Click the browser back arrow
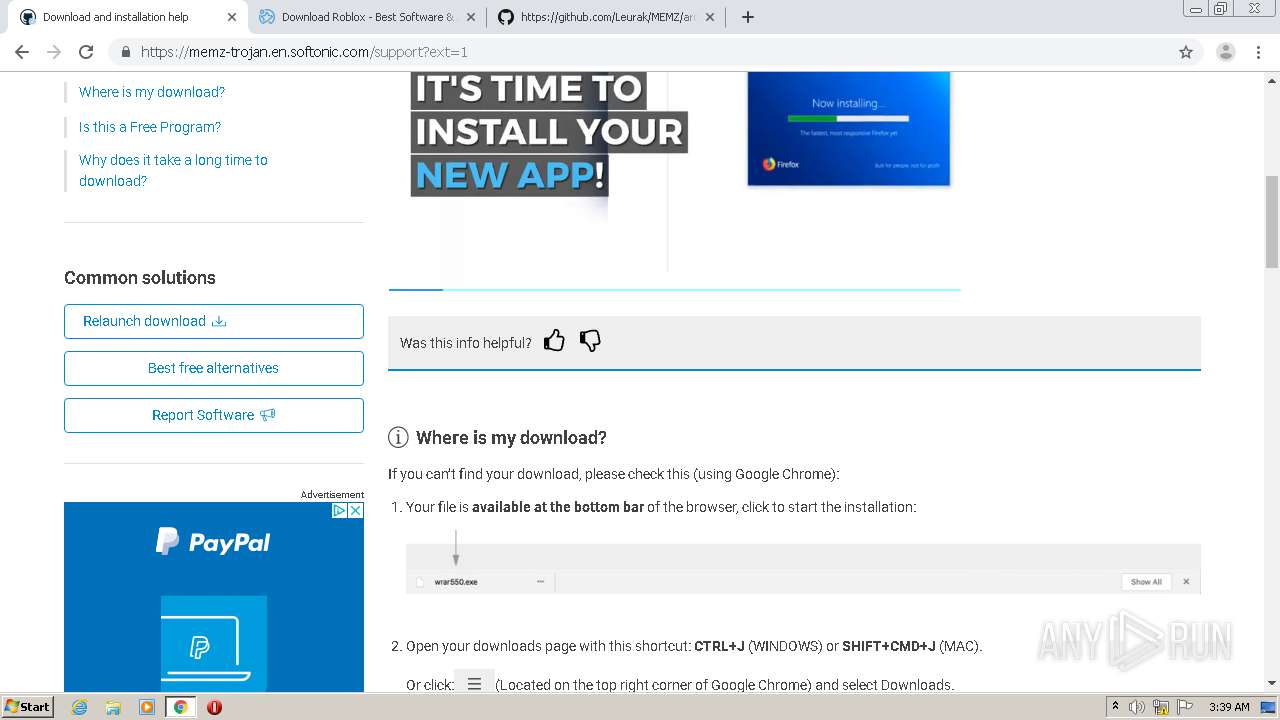Viewport: 1280px width, 720px height. coord(22,52)
